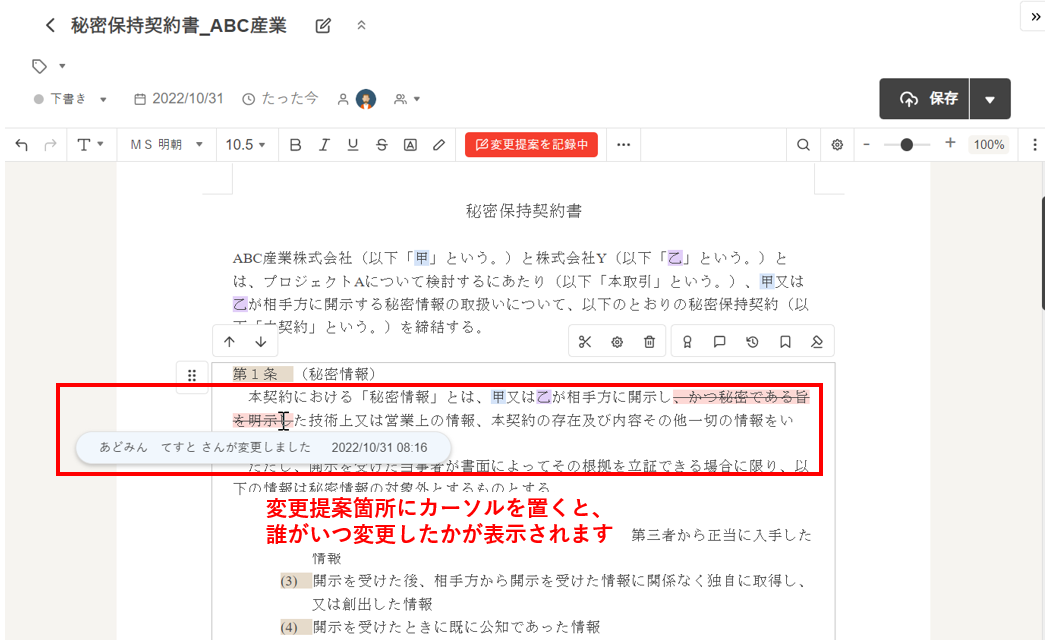Click the undo arrow in the toolbar
The image size is (1055, 640).
(22, 145)
